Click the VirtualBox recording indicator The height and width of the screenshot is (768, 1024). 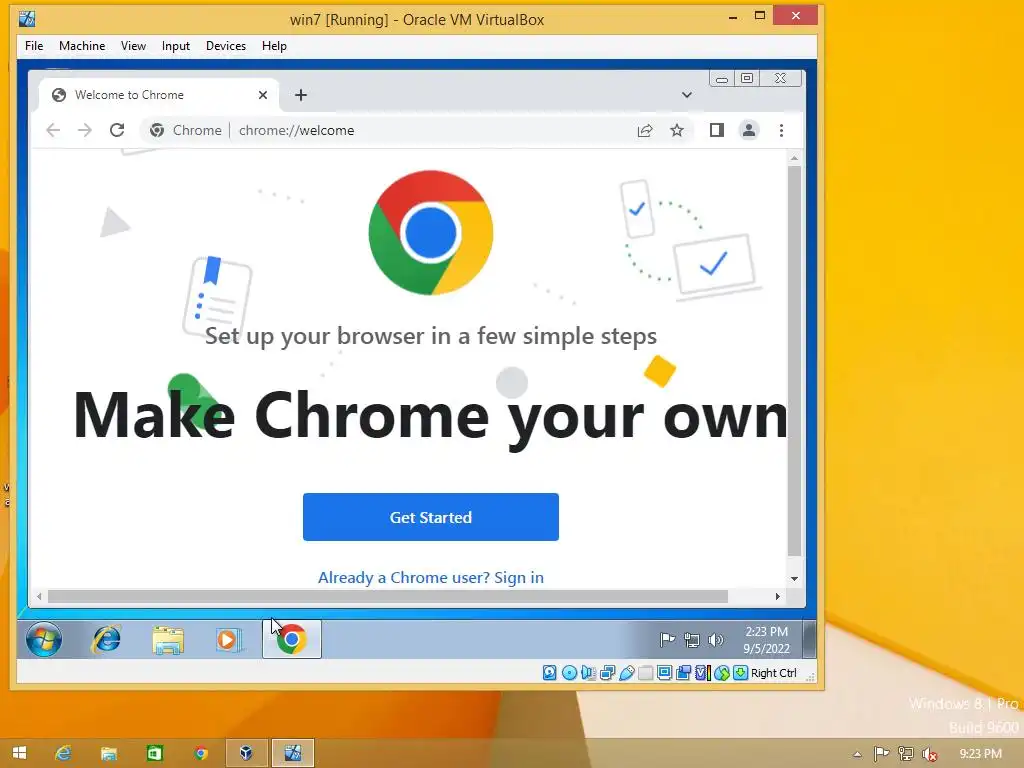tap(683, 673)
